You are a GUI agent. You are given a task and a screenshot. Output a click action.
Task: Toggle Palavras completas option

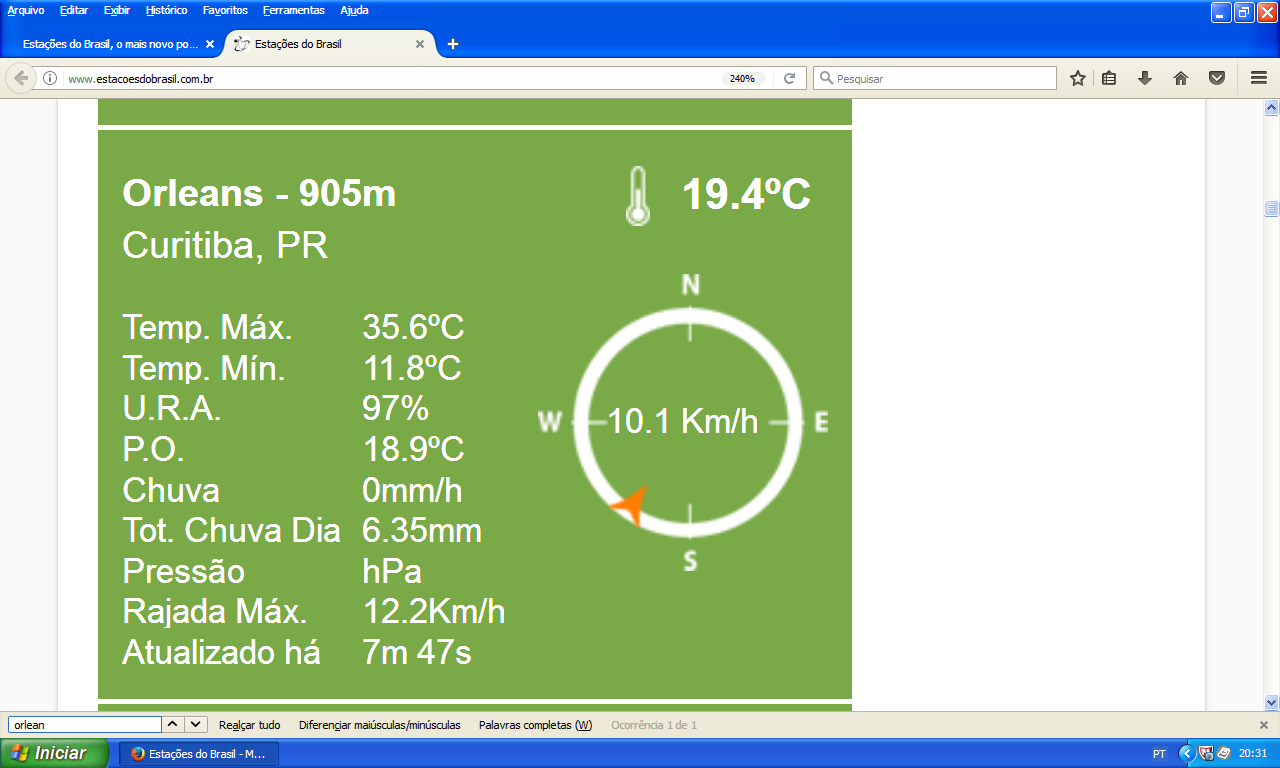click(x=535, y=725)
